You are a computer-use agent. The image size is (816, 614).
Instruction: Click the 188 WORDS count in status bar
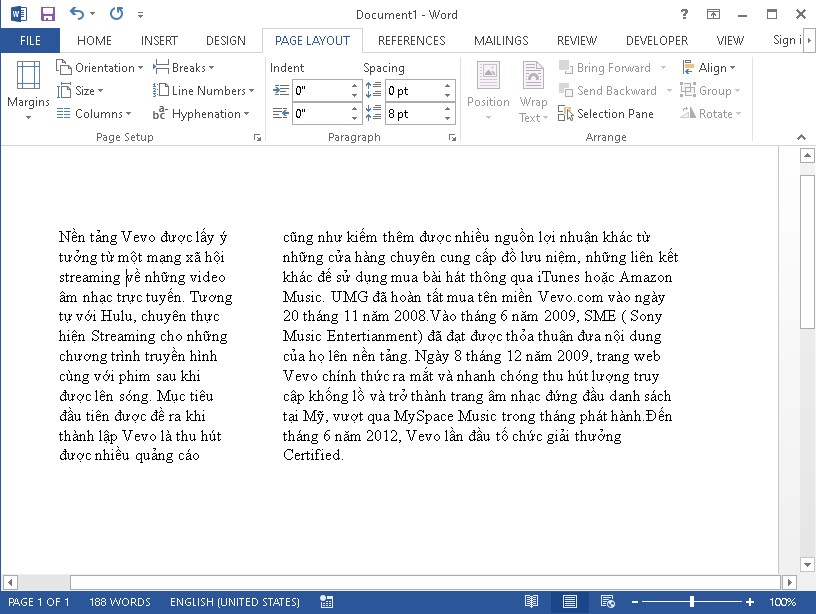click(x=119, y=602)
